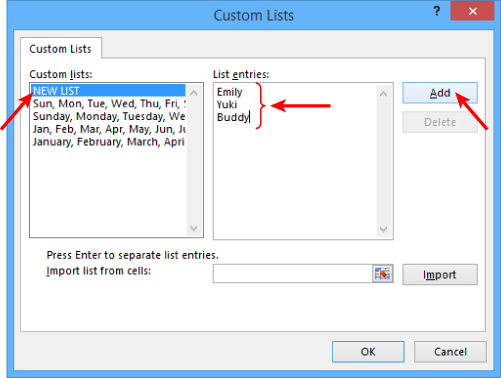Select the Sun, Mon, Tue list

(108, 104)
